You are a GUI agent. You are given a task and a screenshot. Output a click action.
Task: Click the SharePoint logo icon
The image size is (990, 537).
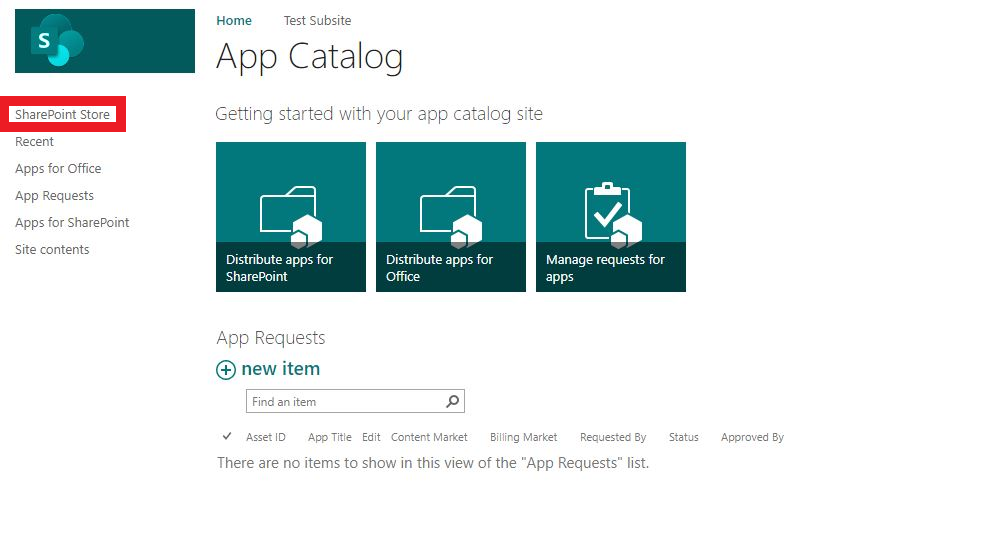point(57,42)
